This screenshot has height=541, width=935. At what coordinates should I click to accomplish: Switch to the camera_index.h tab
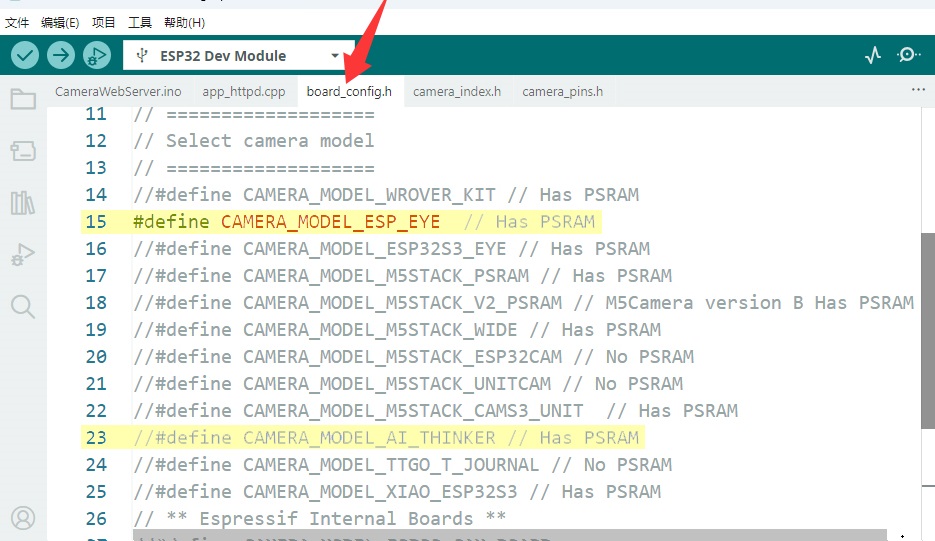pyautogui.click(x=457, y=92)
